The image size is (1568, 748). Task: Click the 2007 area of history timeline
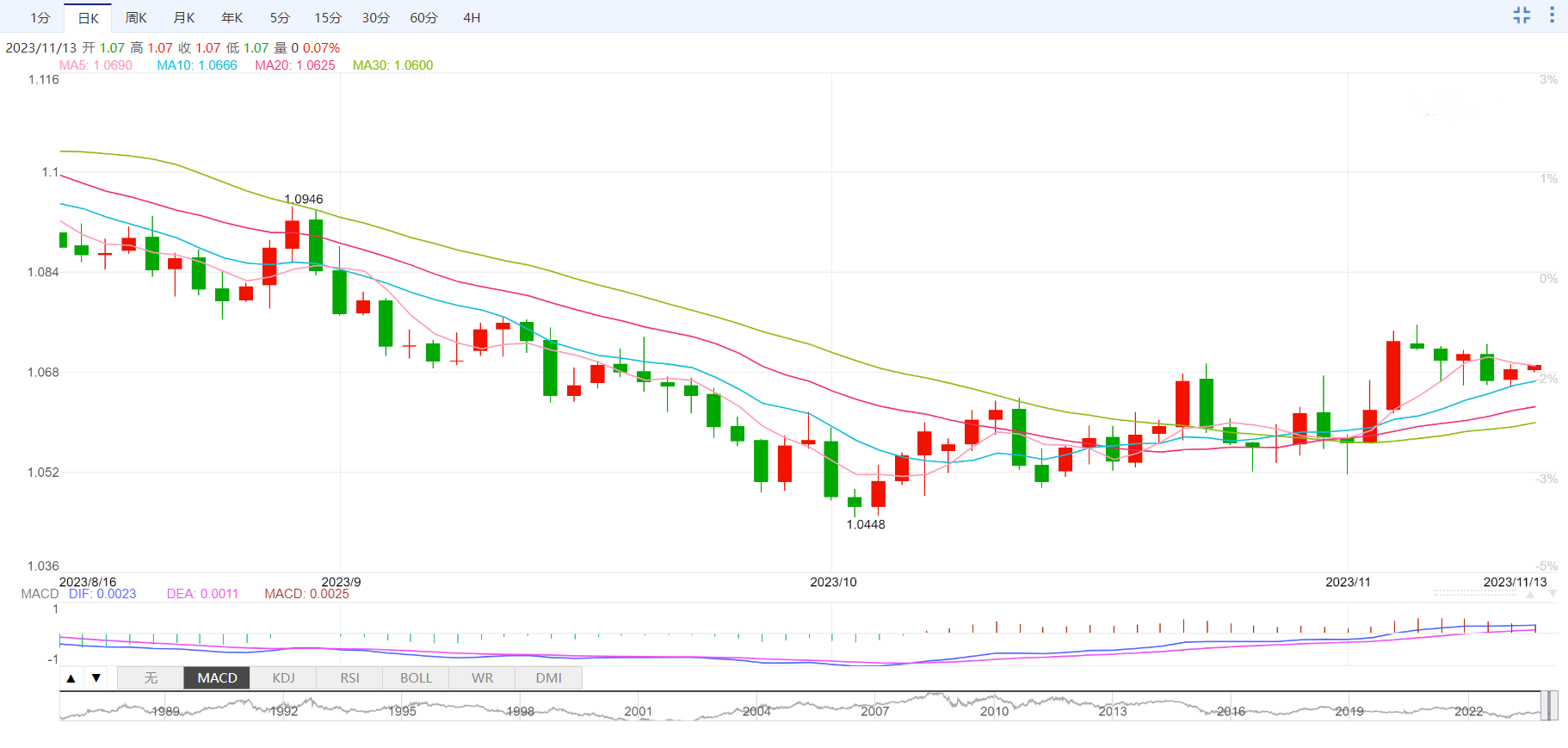pos(874,711)
